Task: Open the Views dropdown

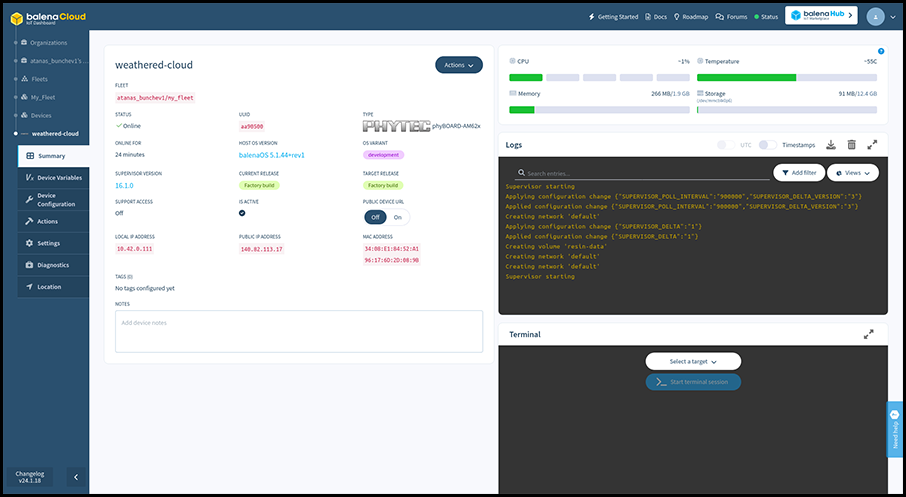Action: pos(853,173)
